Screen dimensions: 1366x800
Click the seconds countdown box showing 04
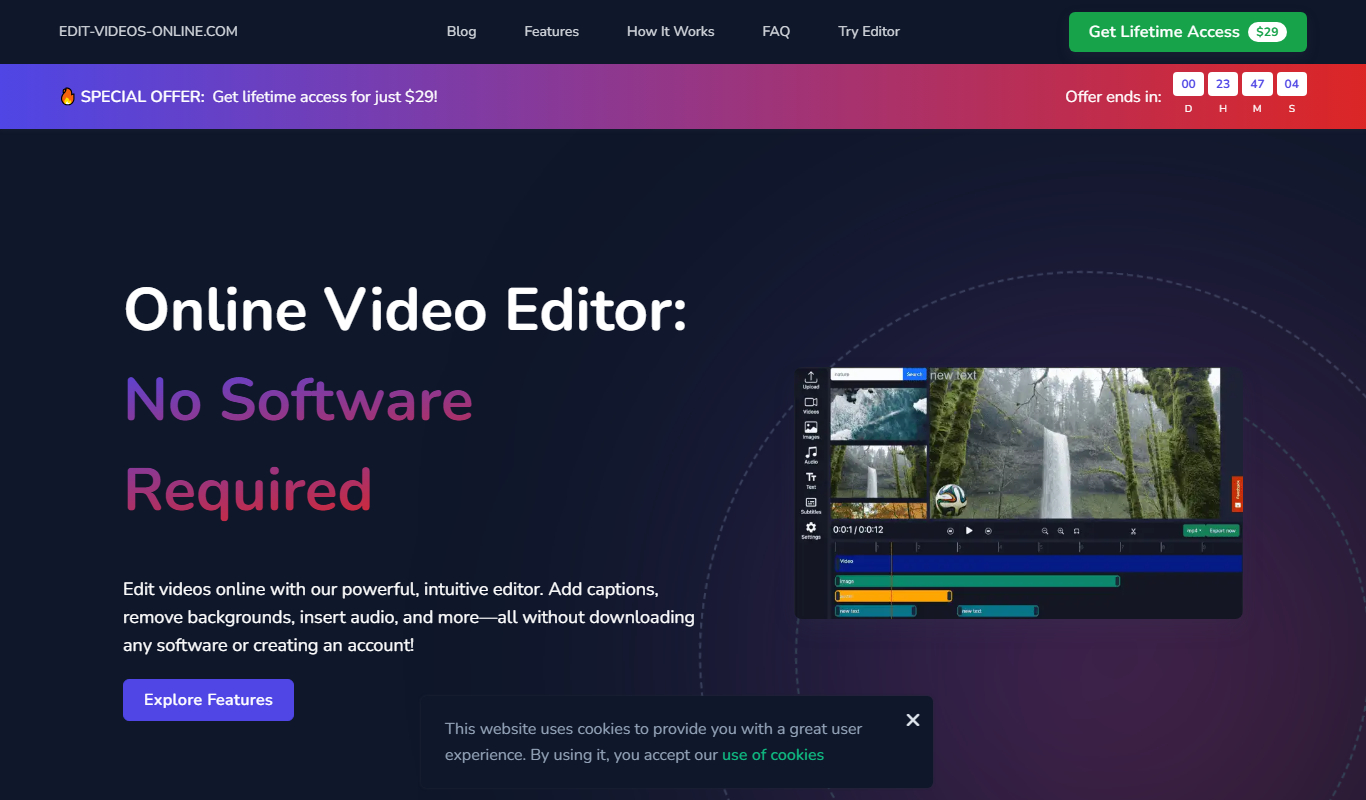tap(1292, 84)
